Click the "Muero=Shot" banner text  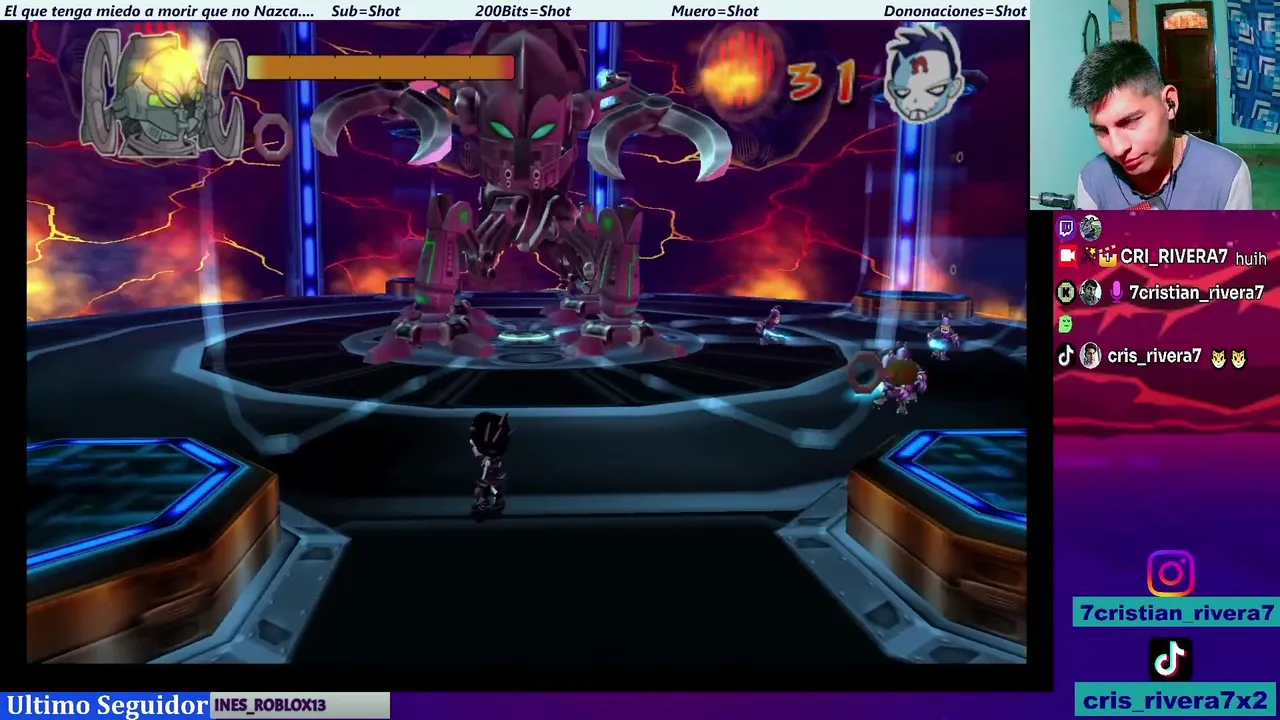715,11
